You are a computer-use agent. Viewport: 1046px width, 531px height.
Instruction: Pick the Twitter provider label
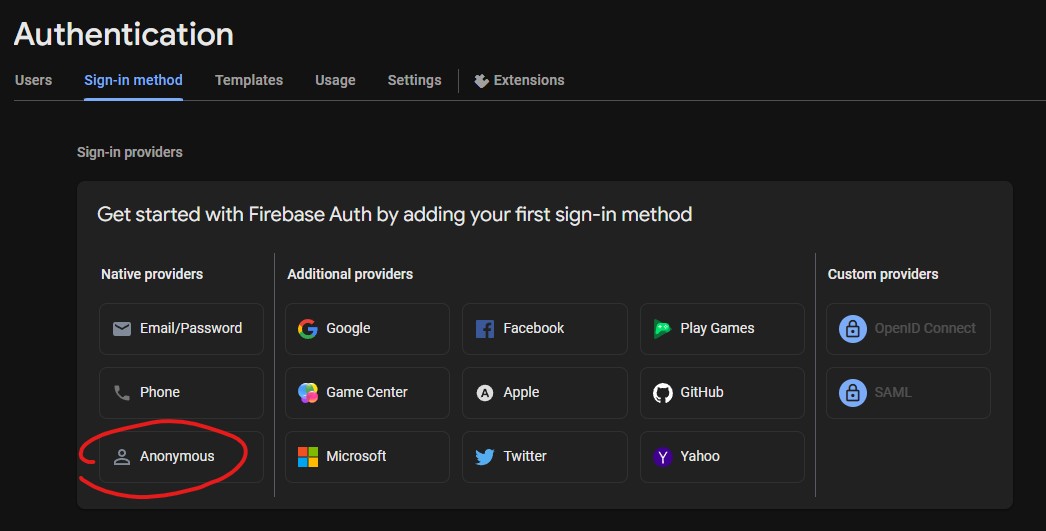tap(525, 456)
